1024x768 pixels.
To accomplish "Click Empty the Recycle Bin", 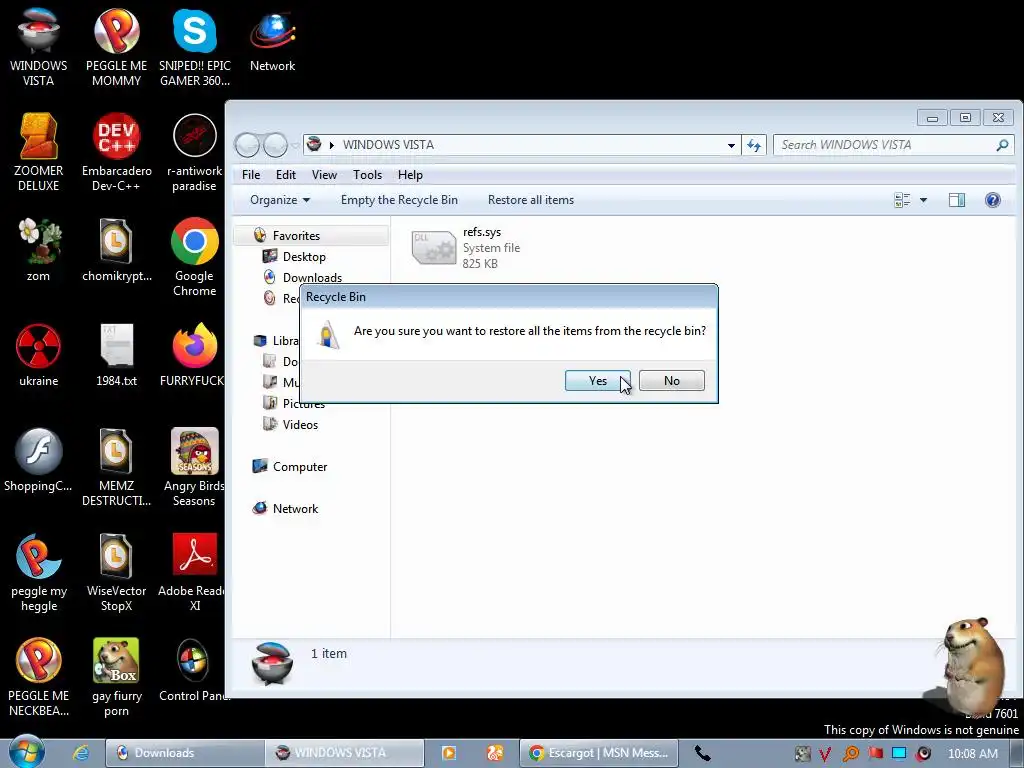I will pos(399,200).
